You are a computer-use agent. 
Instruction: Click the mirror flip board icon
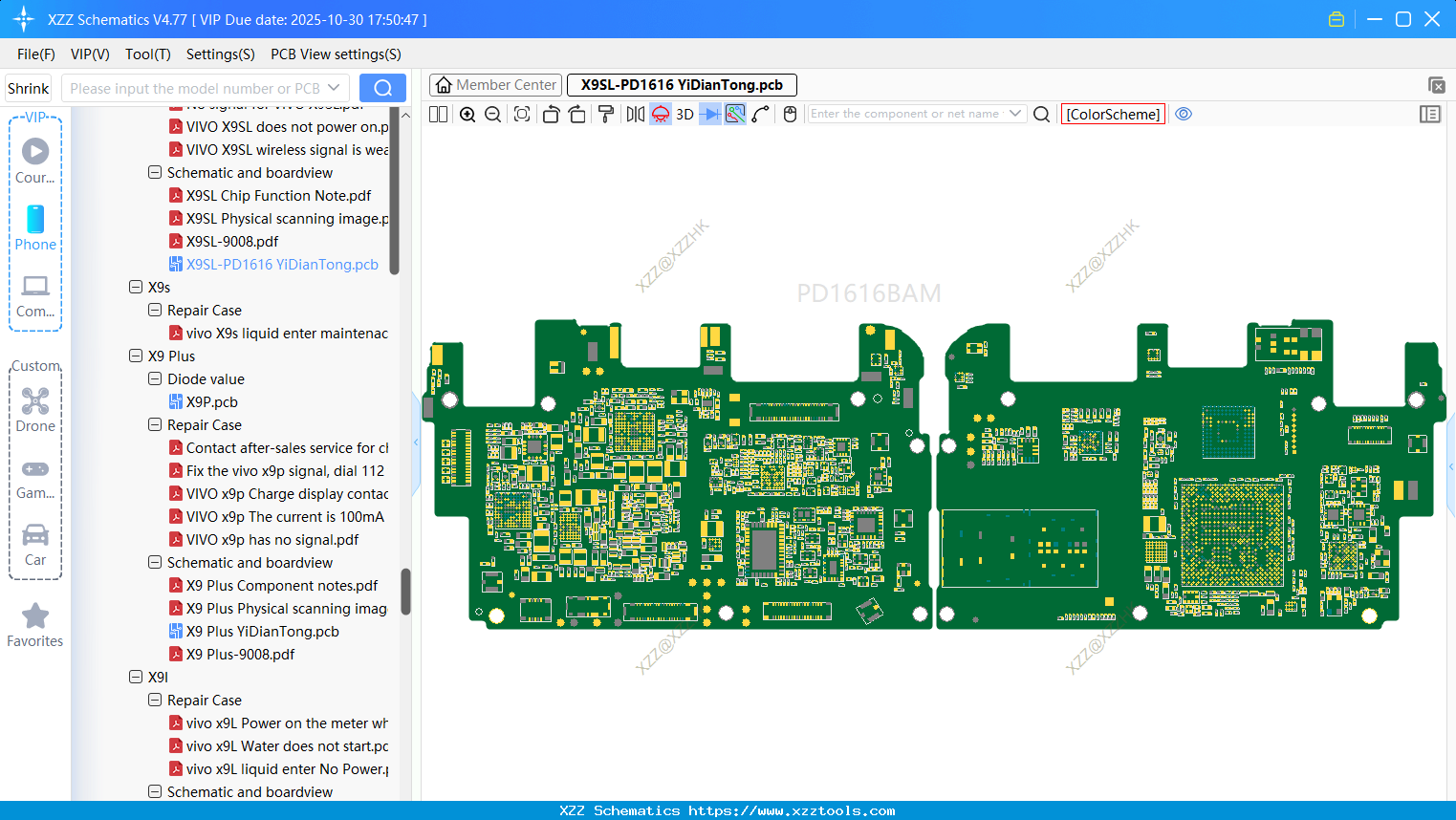pos(635,115)
